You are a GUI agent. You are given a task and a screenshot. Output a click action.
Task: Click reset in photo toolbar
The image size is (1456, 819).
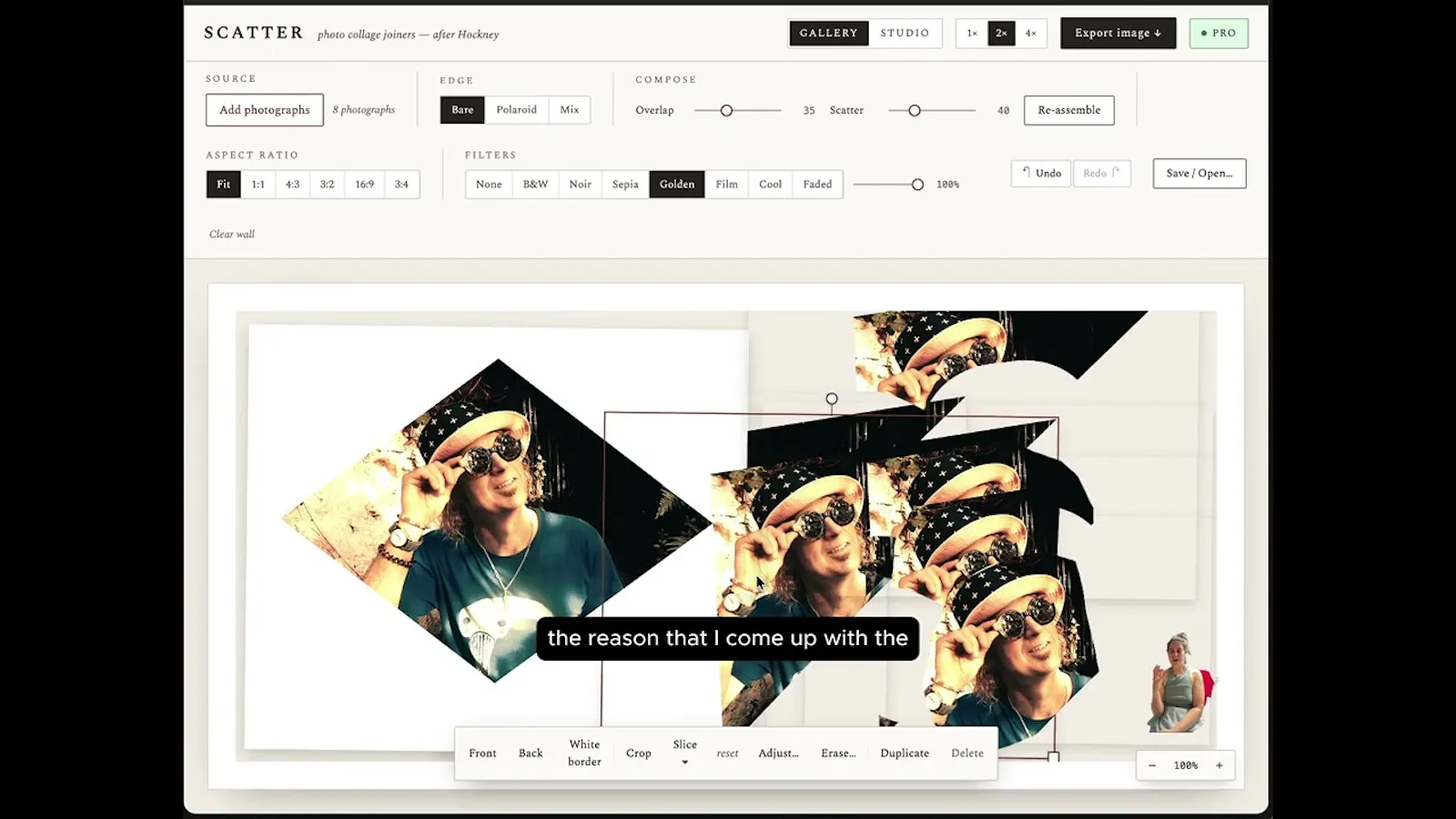pos(727,753)
